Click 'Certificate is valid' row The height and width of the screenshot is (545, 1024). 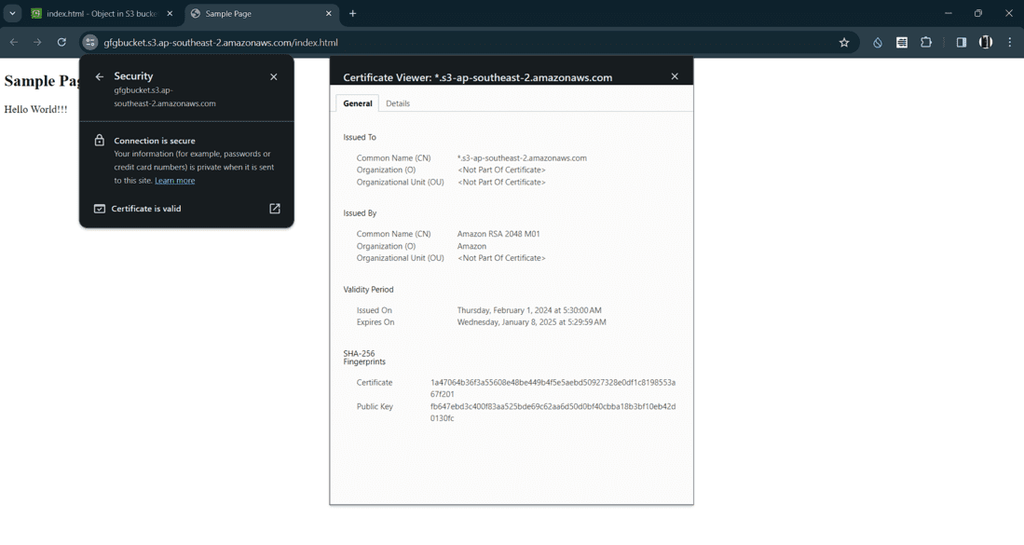tap(187, 208)
